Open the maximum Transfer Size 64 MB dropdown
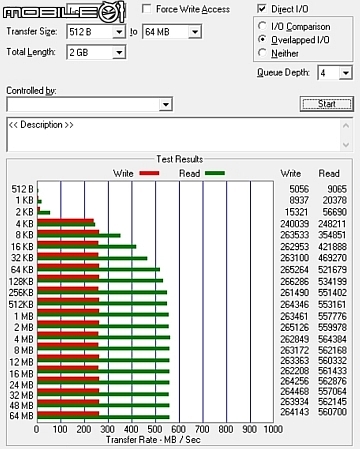The image size is (360, 449). click(195, 32)
